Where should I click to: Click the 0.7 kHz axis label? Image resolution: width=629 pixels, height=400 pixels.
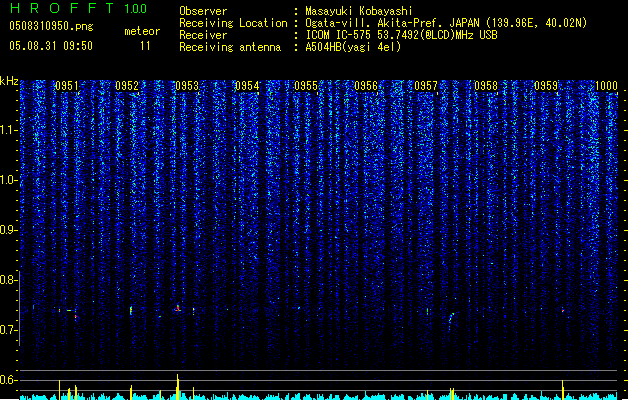(9, 330)
